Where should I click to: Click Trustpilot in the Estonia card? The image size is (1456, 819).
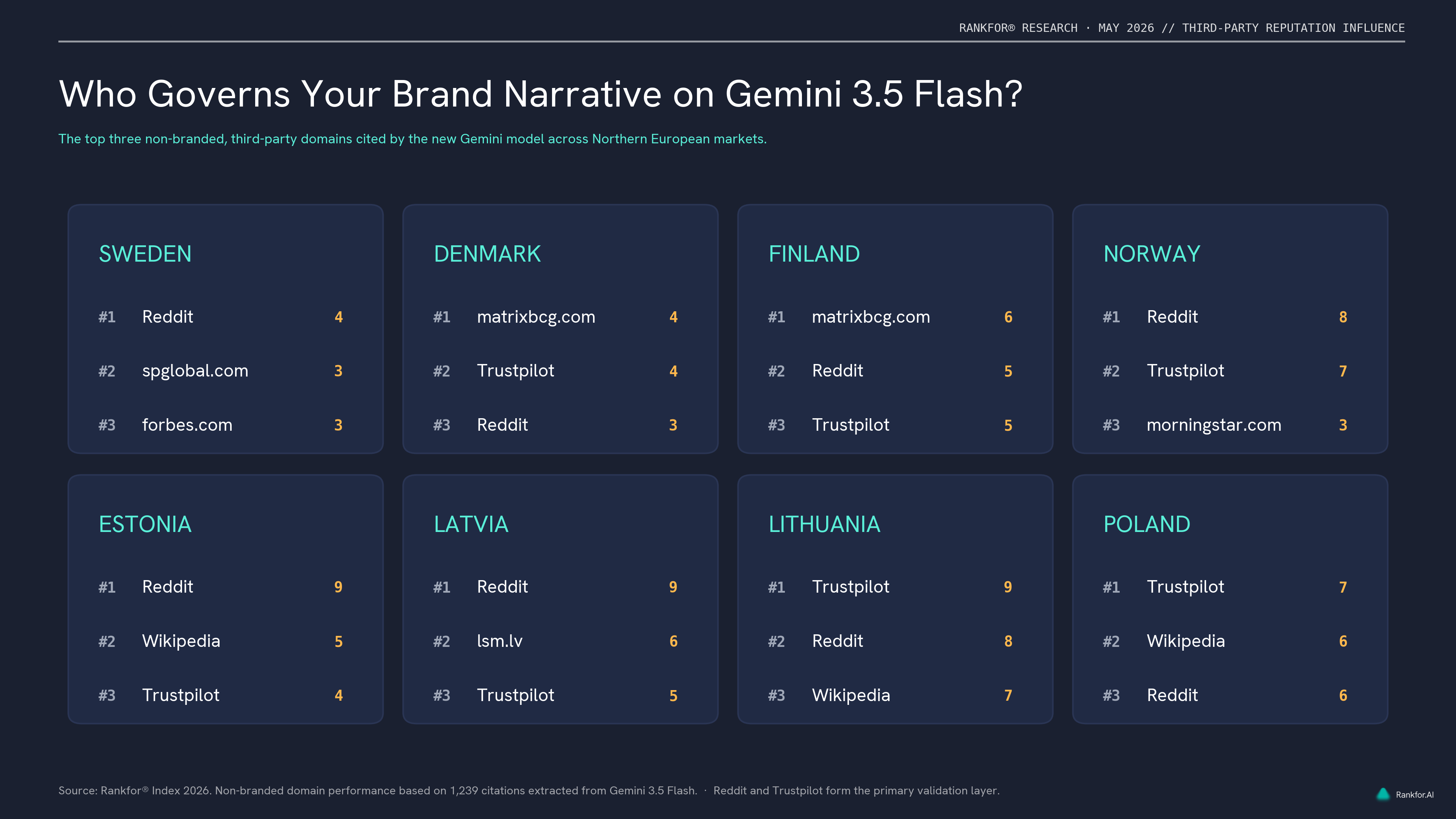[x=181, y=696]
